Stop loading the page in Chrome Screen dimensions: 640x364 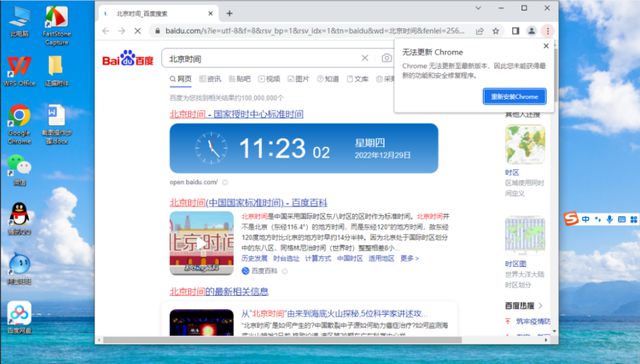tap(138, 31)
